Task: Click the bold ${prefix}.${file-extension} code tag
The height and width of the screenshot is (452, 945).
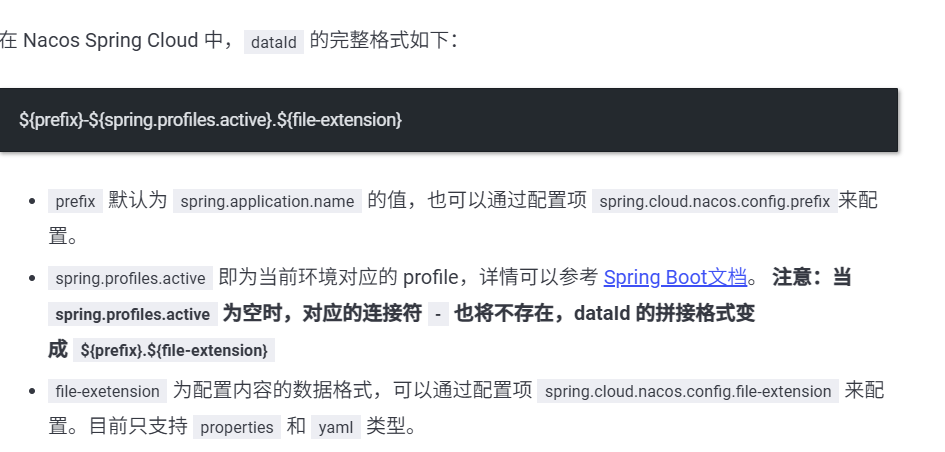Action: coord(174,350)
